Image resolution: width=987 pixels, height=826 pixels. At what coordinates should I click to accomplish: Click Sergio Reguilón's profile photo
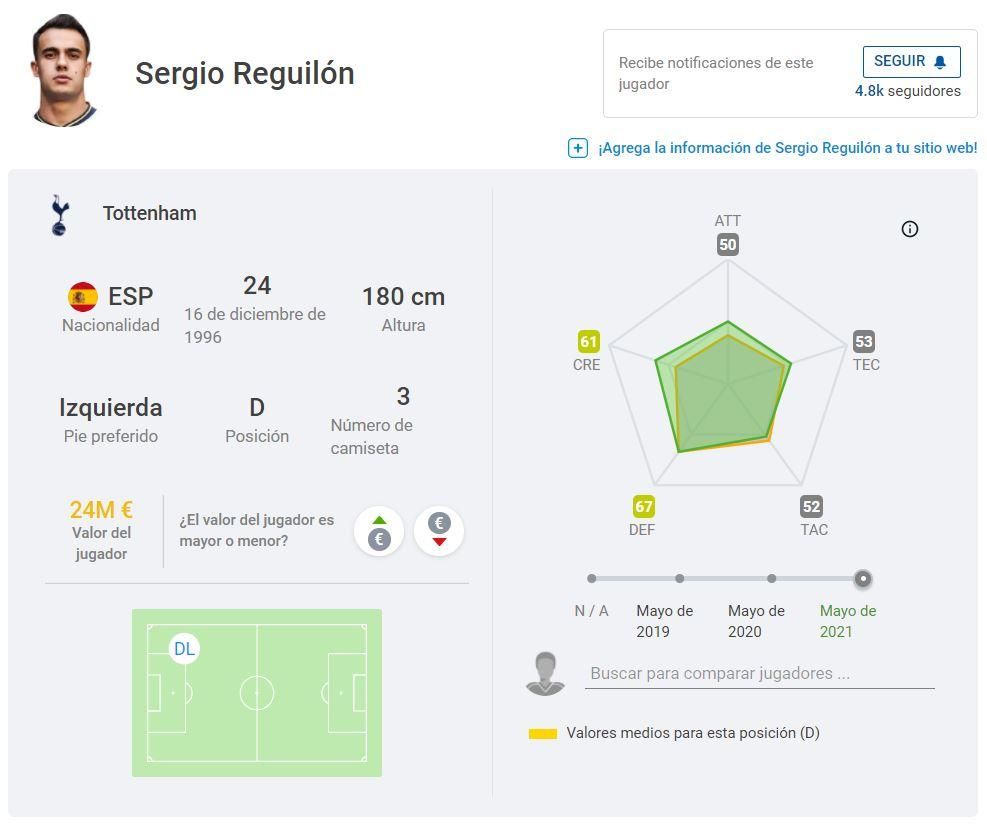pos(64,70)
